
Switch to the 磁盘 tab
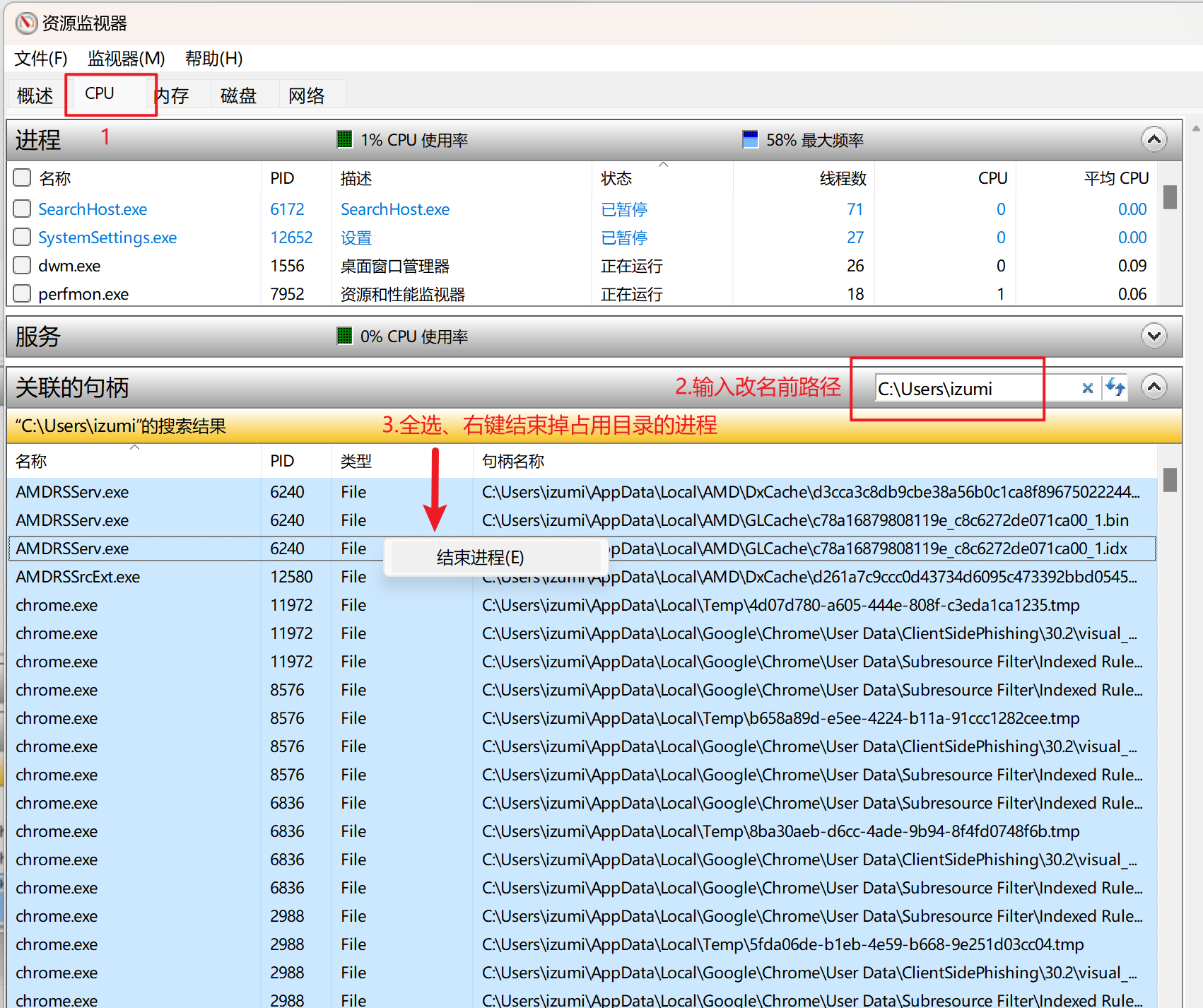tap(238, 95)
